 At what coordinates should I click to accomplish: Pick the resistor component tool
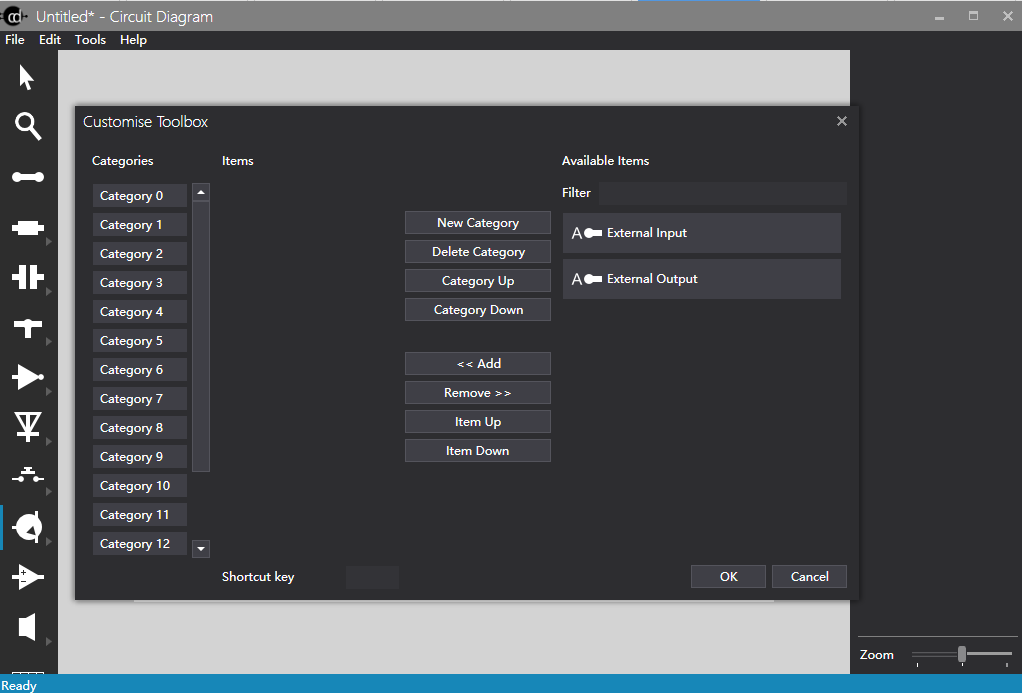28,228
